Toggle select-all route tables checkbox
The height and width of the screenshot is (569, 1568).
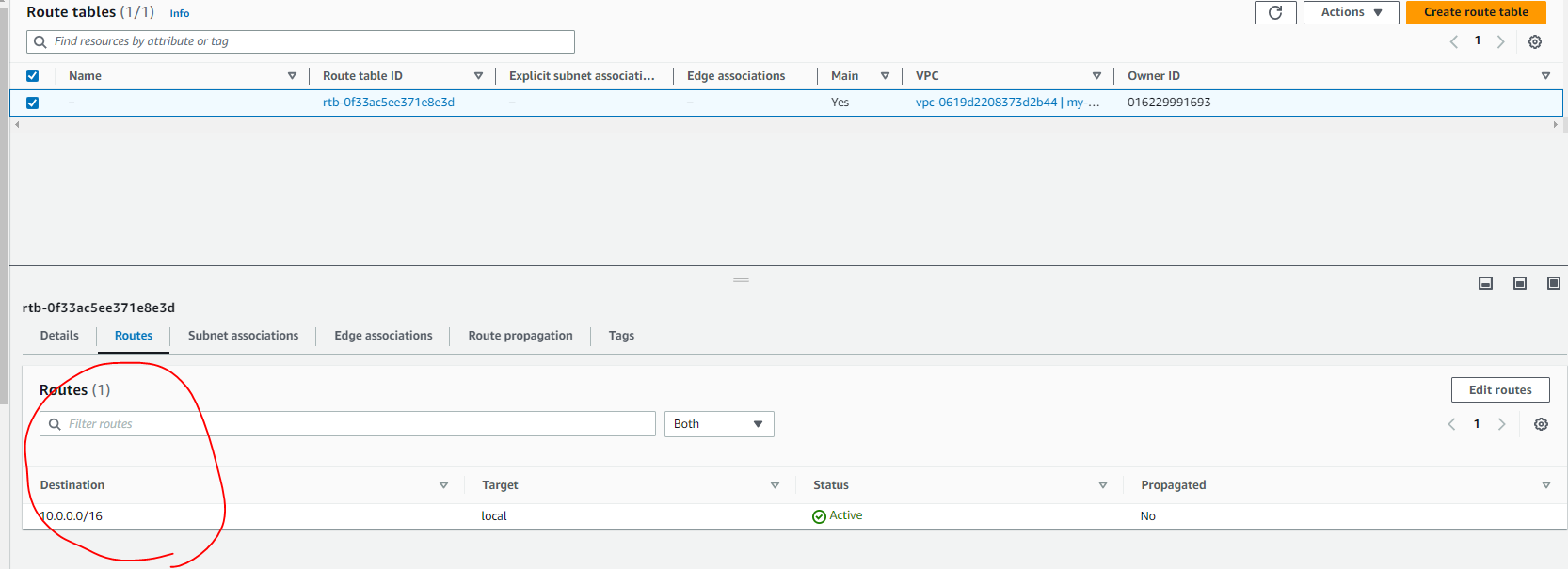(x=33, y=76)
